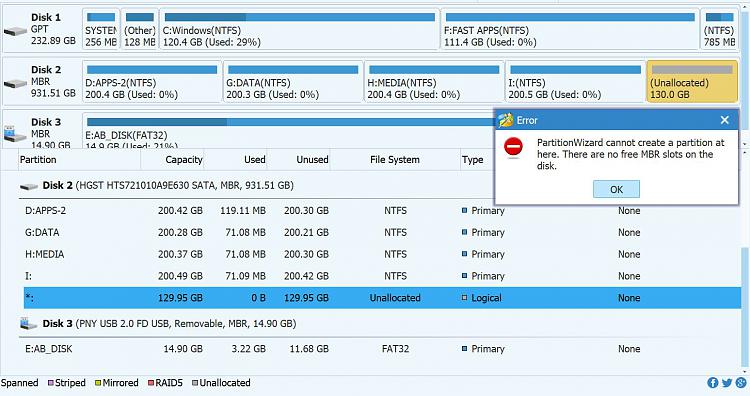Click Logical type marker on unallocated row

(464, 298)
